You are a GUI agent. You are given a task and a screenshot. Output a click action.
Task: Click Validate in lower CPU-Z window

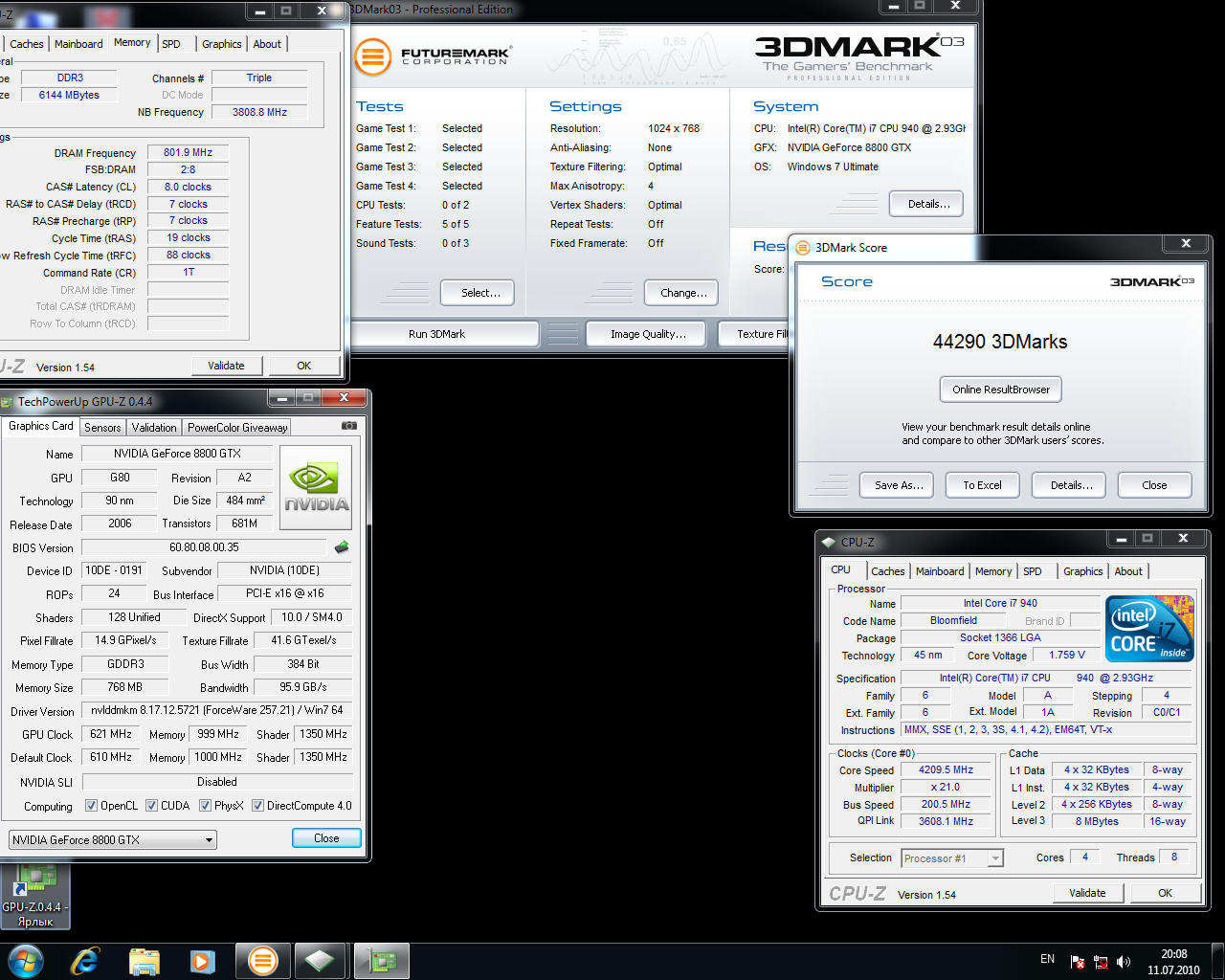1087,893
